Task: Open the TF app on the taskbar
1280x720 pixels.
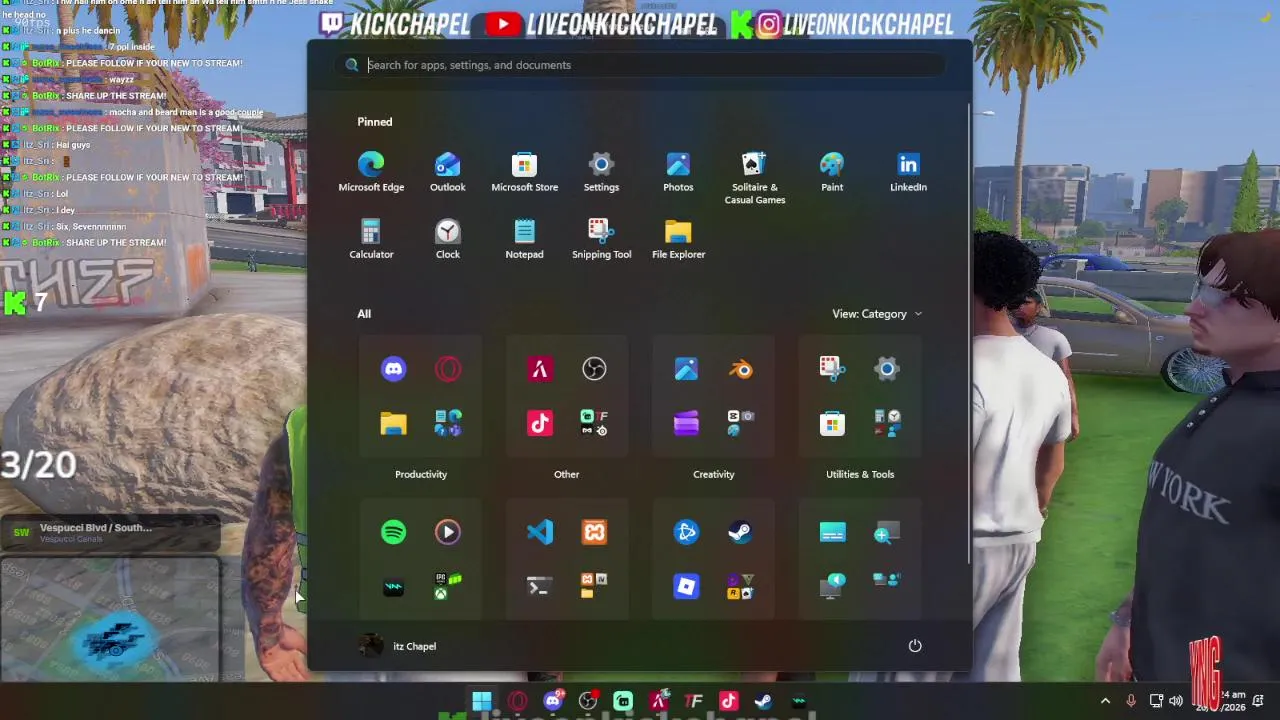Action: pyautogui.click(x=693, y=701)
